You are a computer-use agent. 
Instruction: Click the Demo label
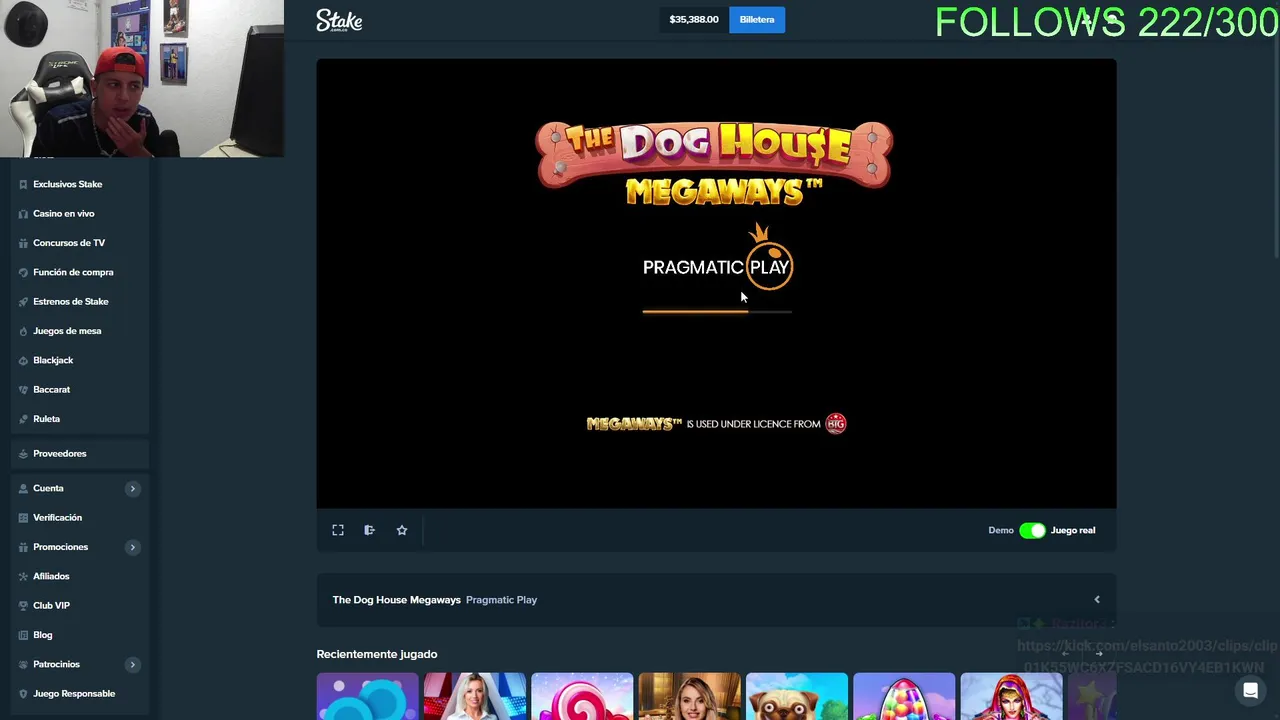click(1001, 530)
